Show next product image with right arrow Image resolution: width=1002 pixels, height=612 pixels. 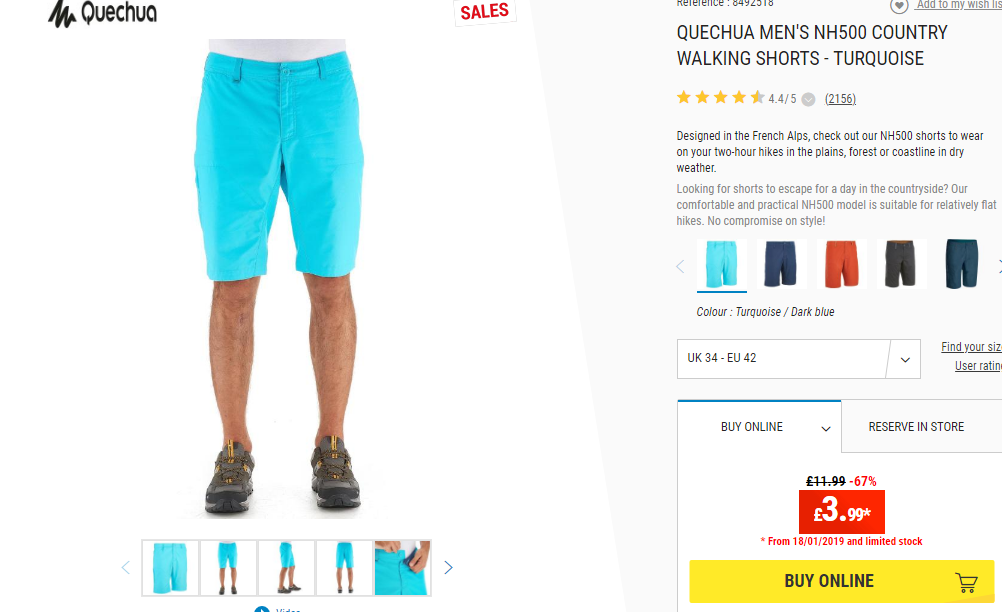coord(448,567)
